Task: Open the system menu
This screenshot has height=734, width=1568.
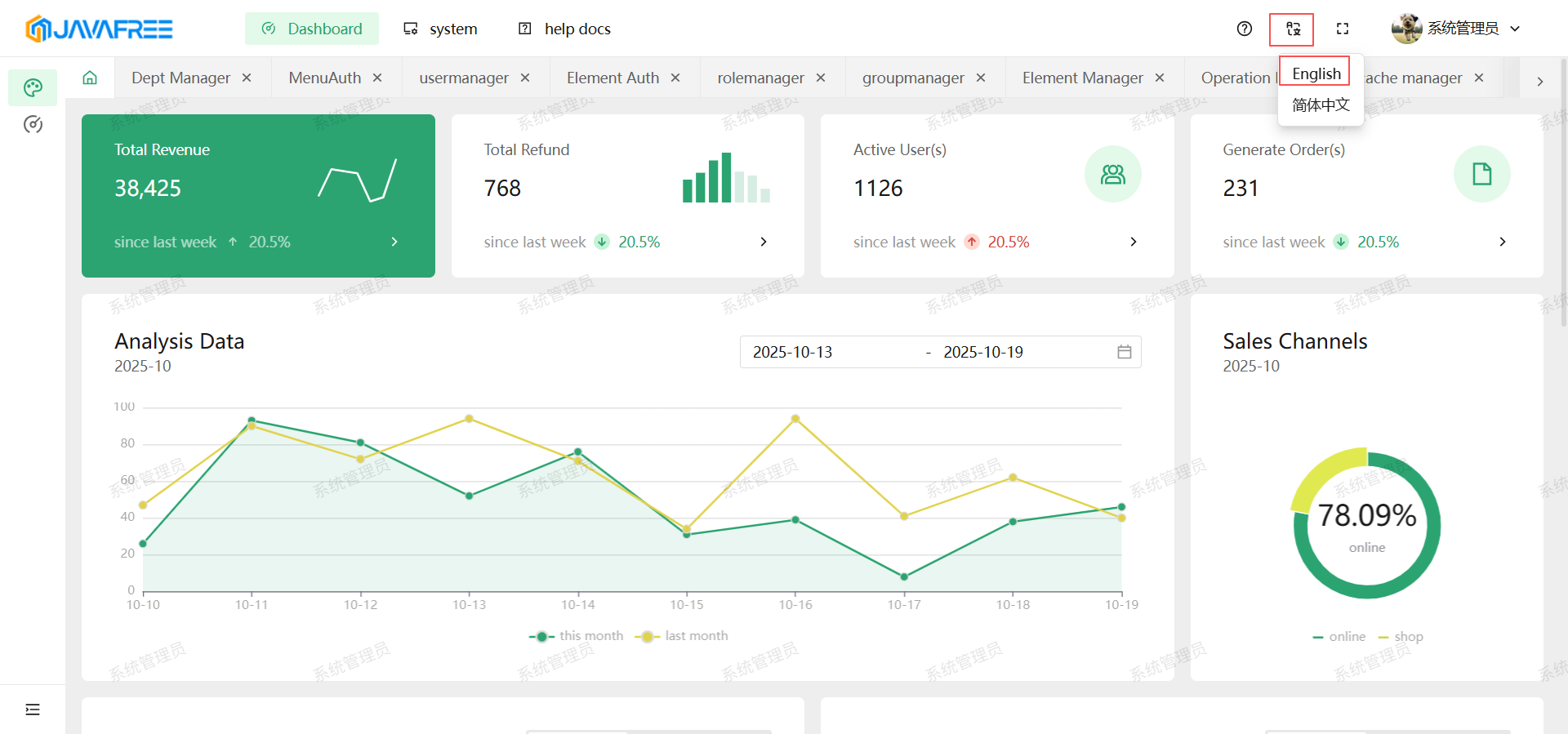Action: coord(440,29)
